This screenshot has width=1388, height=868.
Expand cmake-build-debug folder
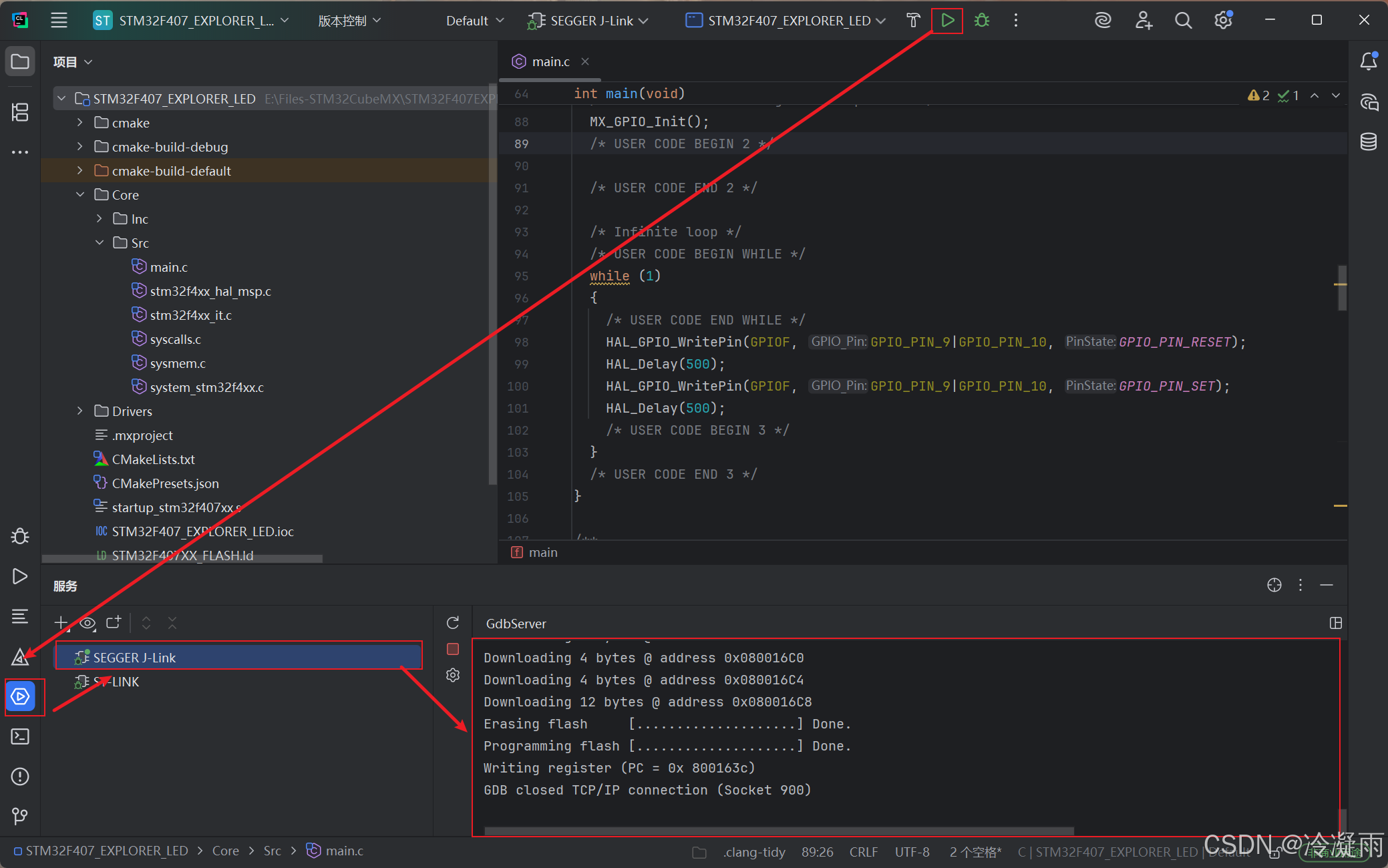point(80,147)
